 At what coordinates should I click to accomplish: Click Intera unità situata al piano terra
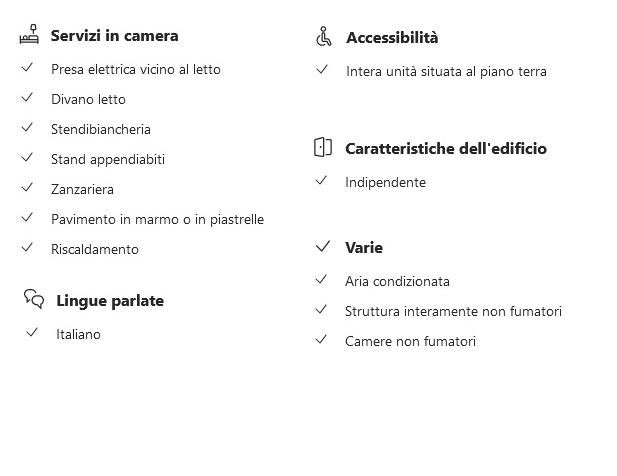tap(446, 72)
